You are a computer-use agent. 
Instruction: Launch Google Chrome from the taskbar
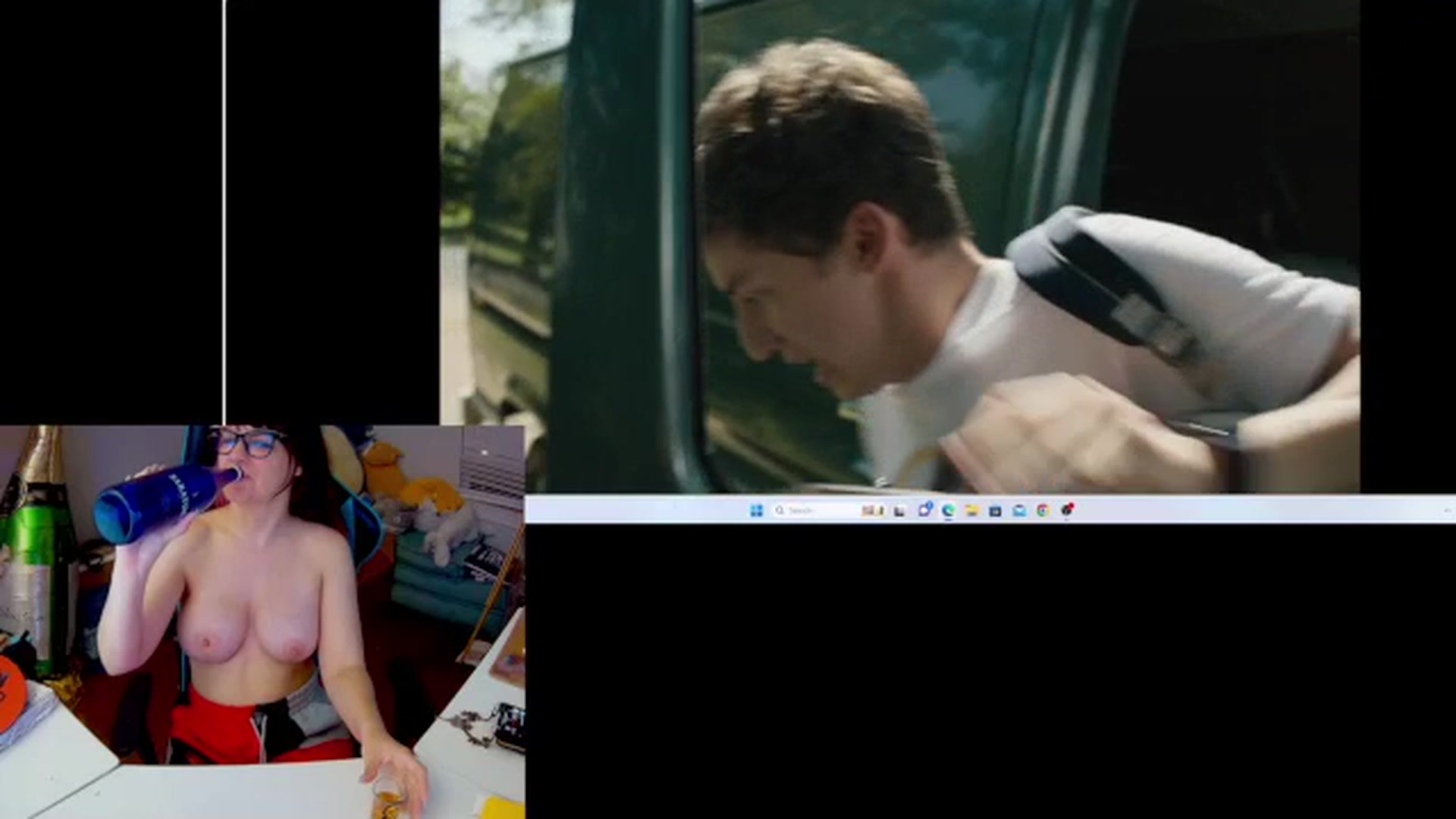[1043, 510]
